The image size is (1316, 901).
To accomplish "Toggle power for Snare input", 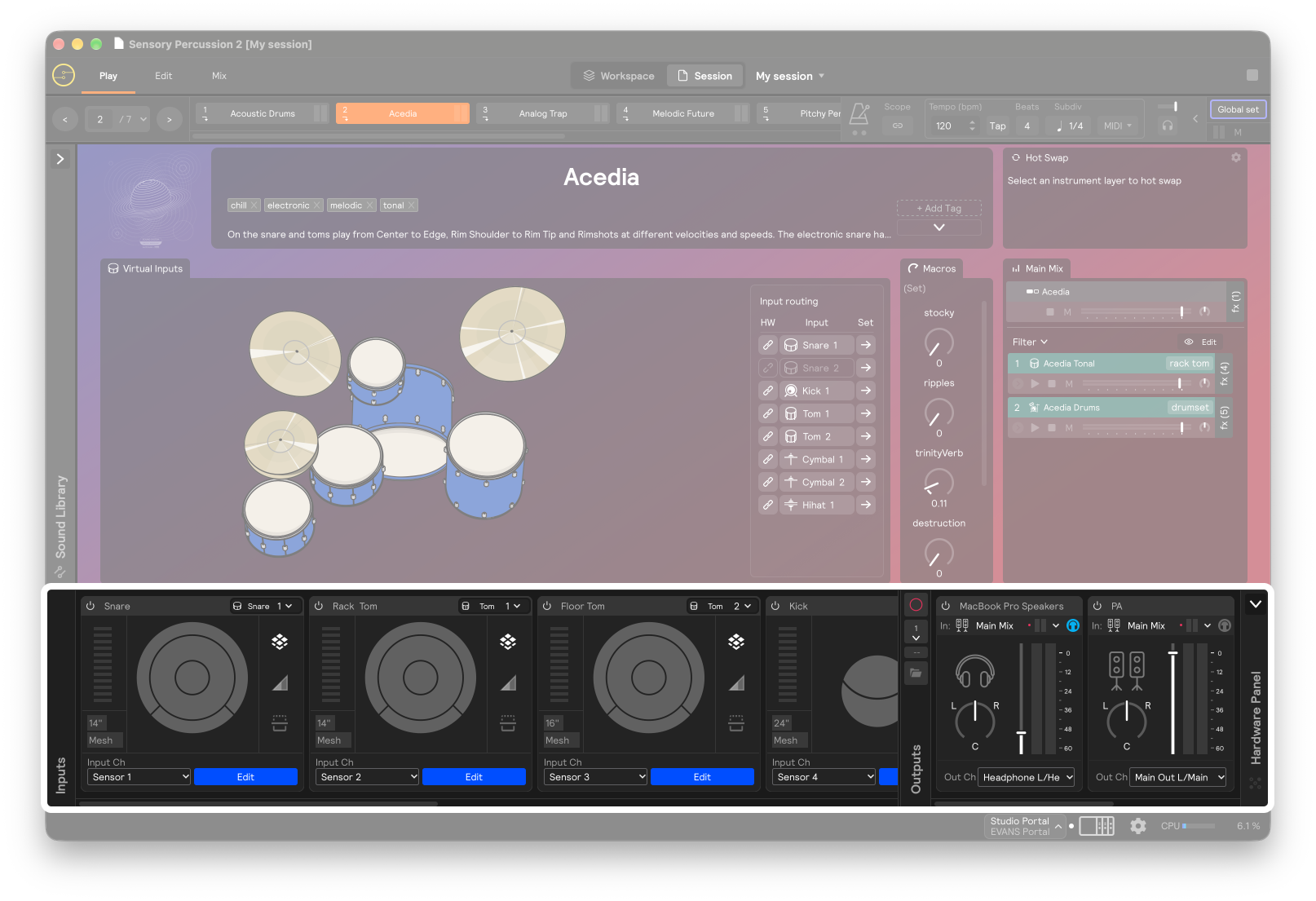I will pos(91,606).
